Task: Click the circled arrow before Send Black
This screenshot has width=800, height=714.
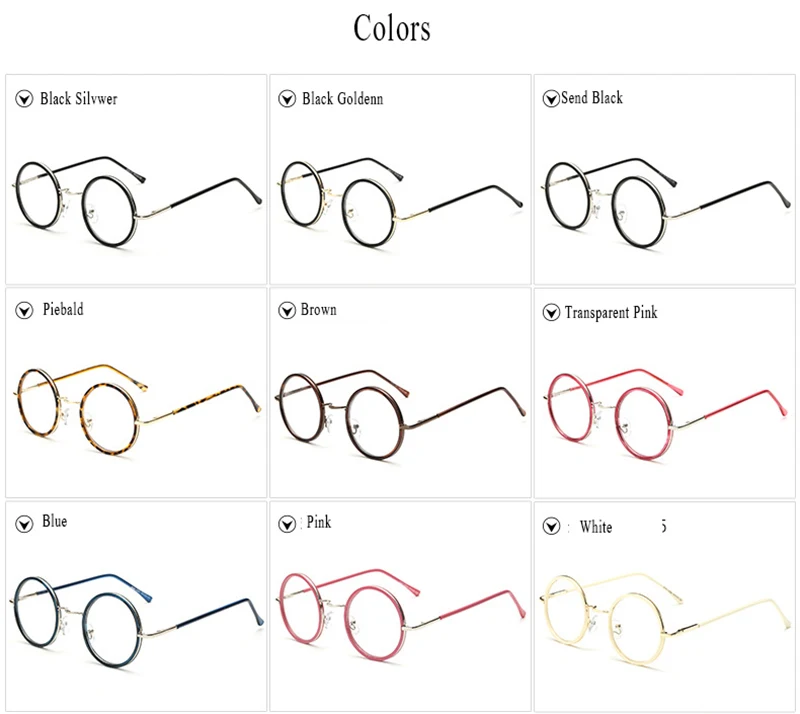Action: pyautogui.click(x=550, y=98)
